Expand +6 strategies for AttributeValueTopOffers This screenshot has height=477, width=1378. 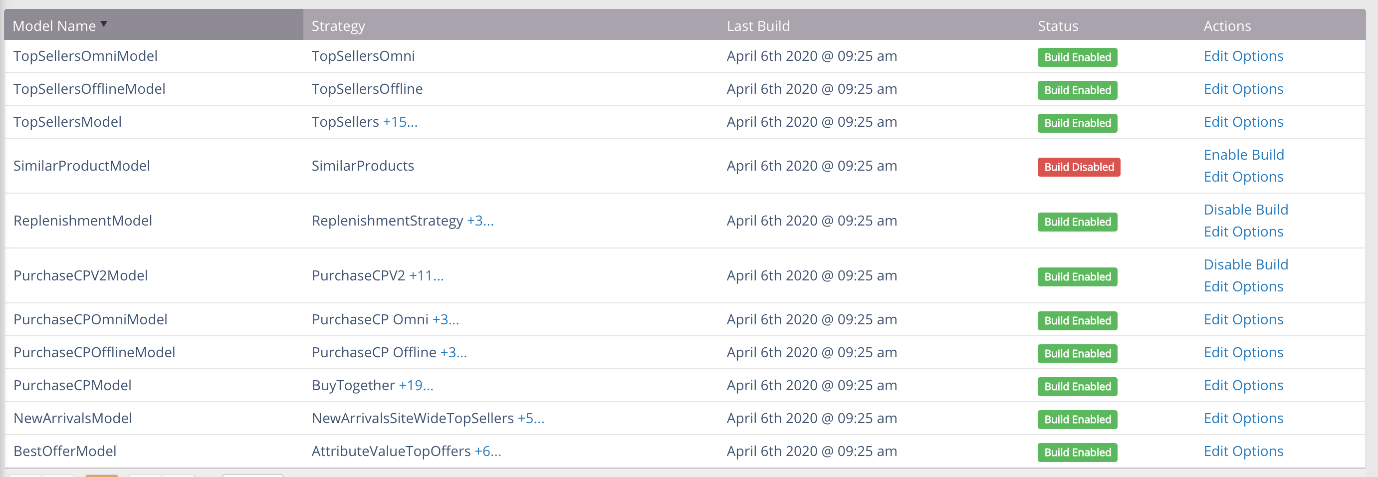pos(488,452)
